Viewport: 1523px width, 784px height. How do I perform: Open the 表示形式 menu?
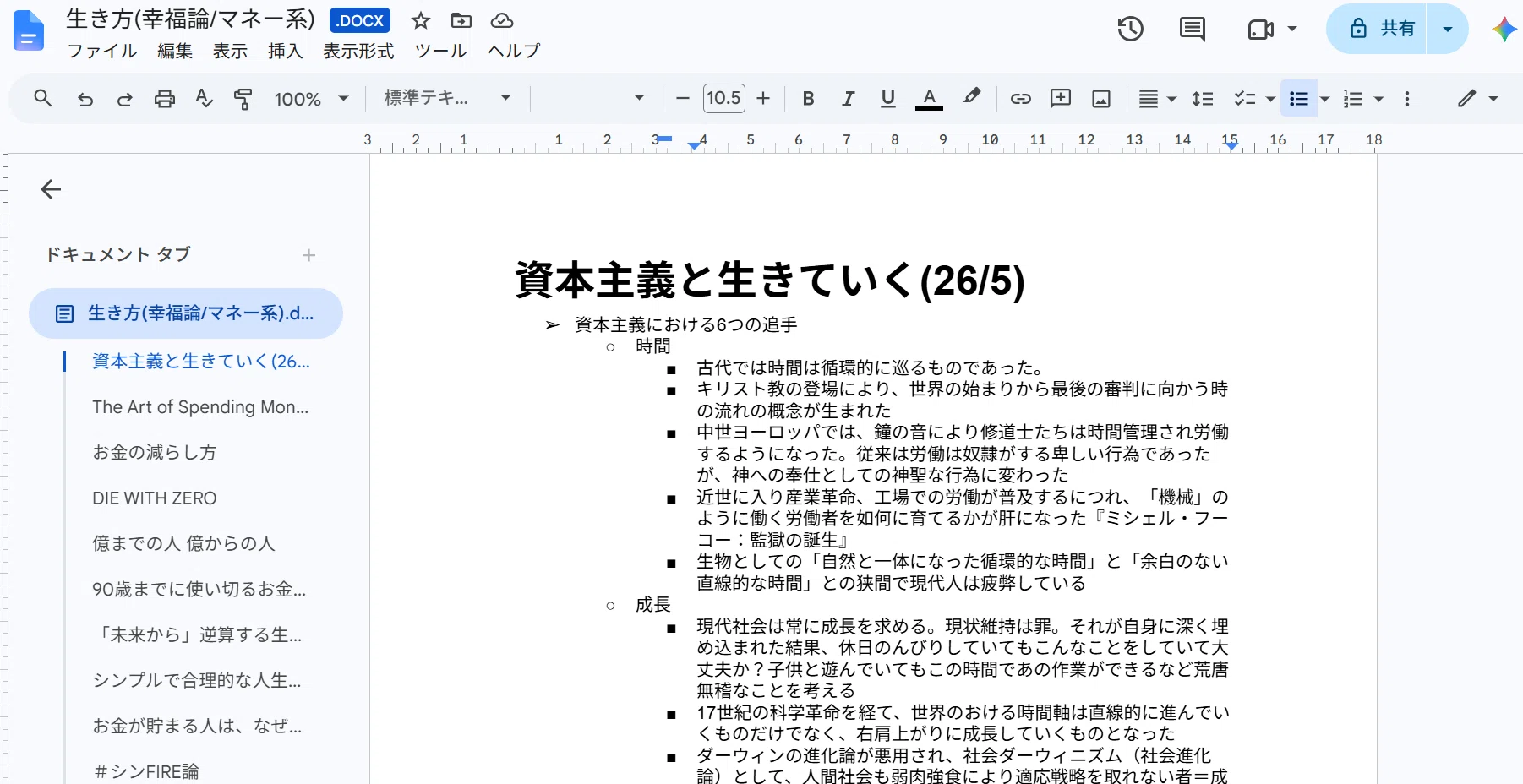358,52
